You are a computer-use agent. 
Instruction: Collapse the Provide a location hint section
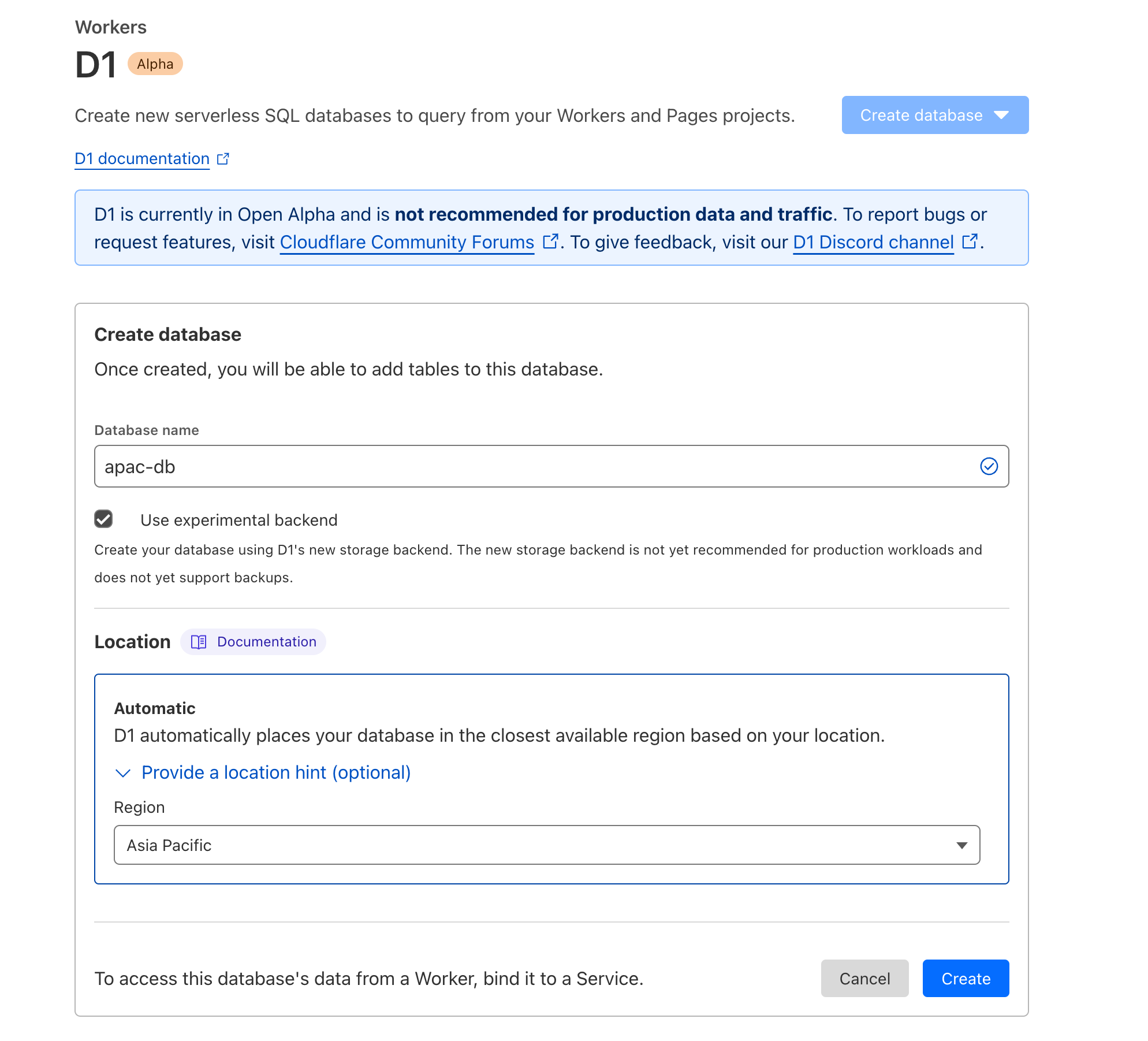click(275, 772)
